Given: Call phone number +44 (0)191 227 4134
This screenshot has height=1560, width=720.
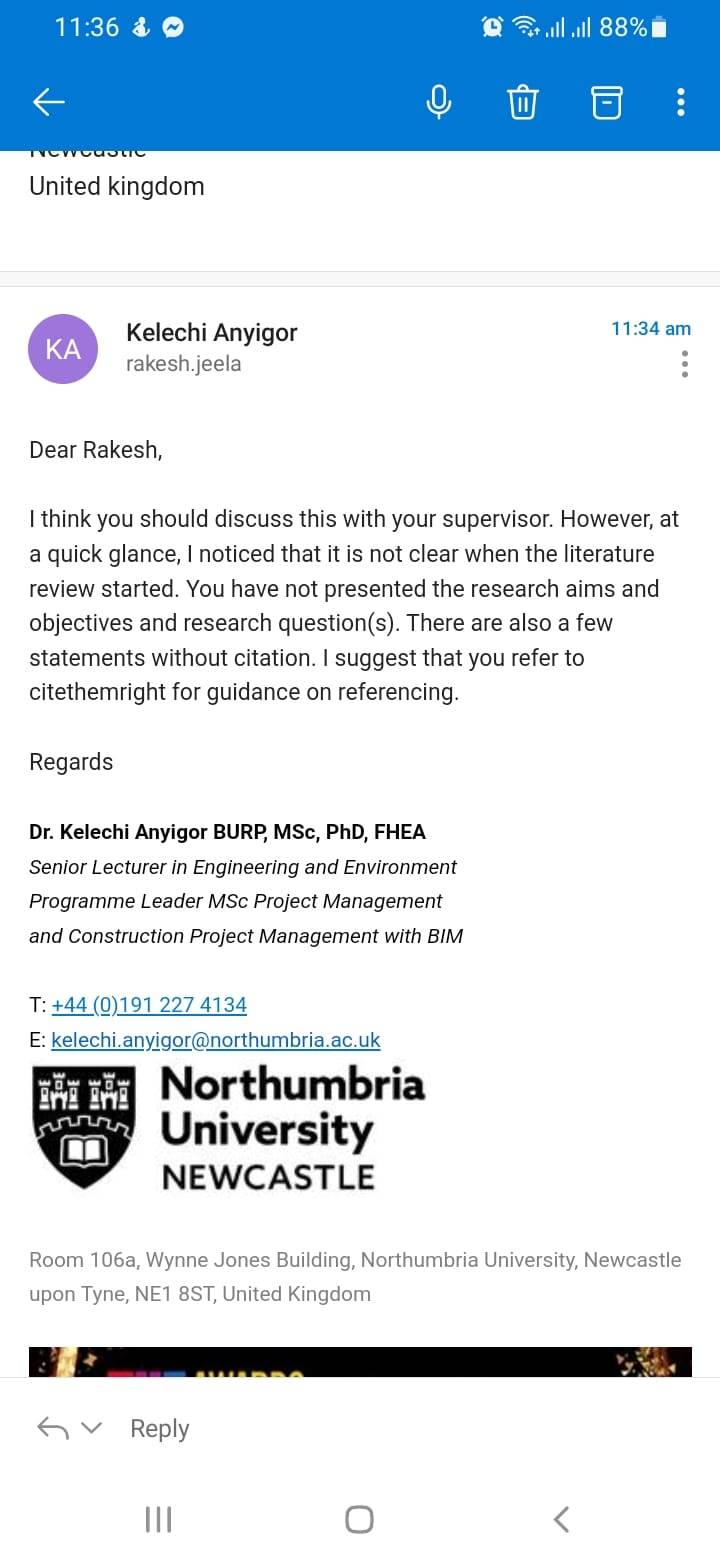Looking at the screenshot, I should point(149,1005).
